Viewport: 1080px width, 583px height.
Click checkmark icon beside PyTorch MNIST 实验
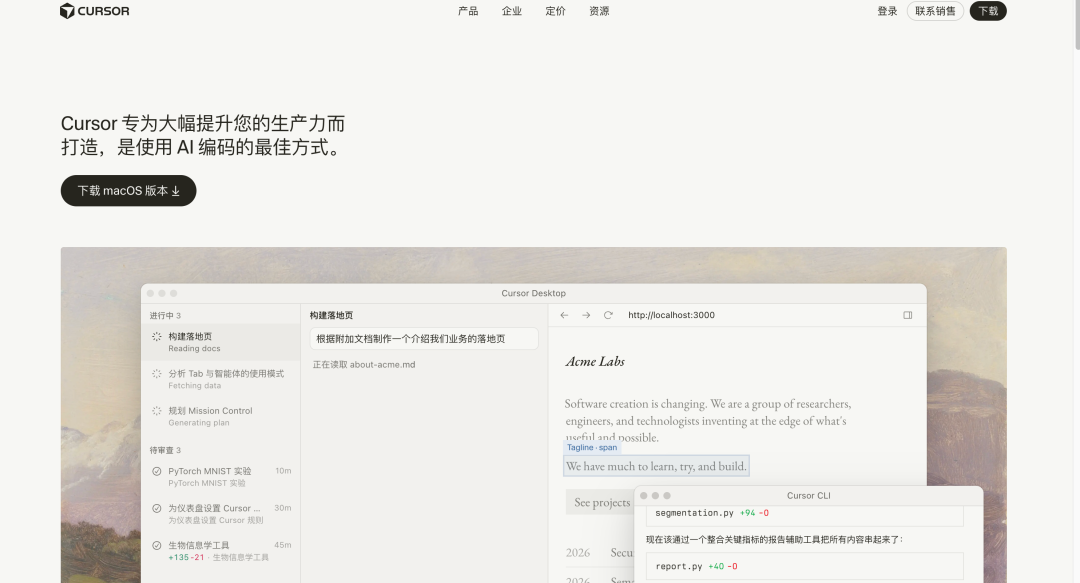pyautogui.click(x=156, y=471)
